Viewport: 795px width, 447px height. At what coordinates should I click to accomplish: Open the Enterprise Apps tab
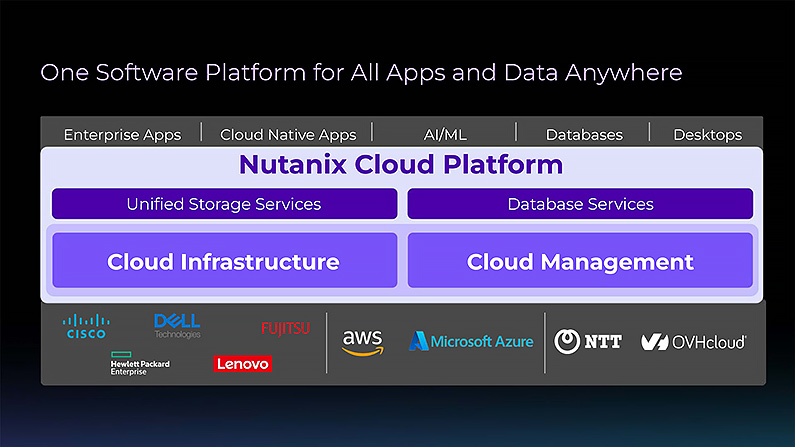(x=122, y=134)
